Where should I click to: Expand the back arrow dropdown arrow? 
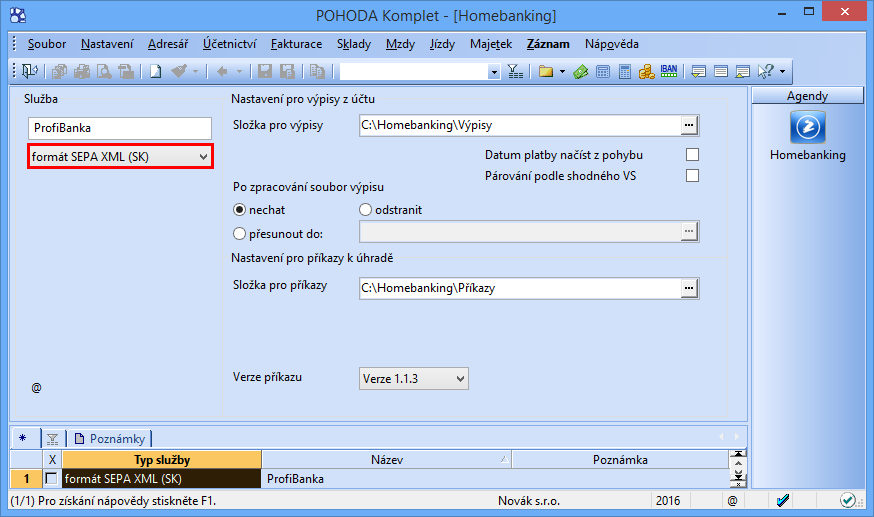(x=240, y=71)
